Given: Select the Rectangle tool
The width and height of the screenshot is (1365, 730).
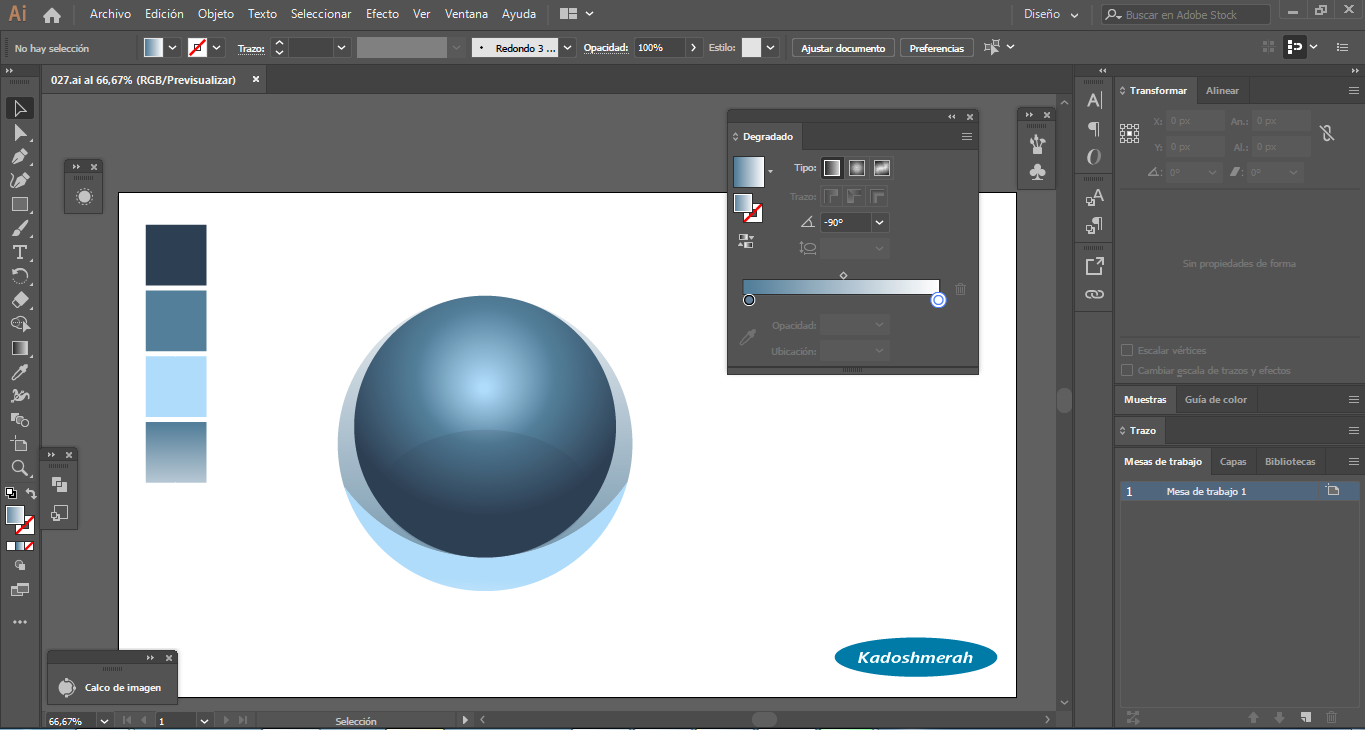Looking at the screenshot, I should (20, 204).
